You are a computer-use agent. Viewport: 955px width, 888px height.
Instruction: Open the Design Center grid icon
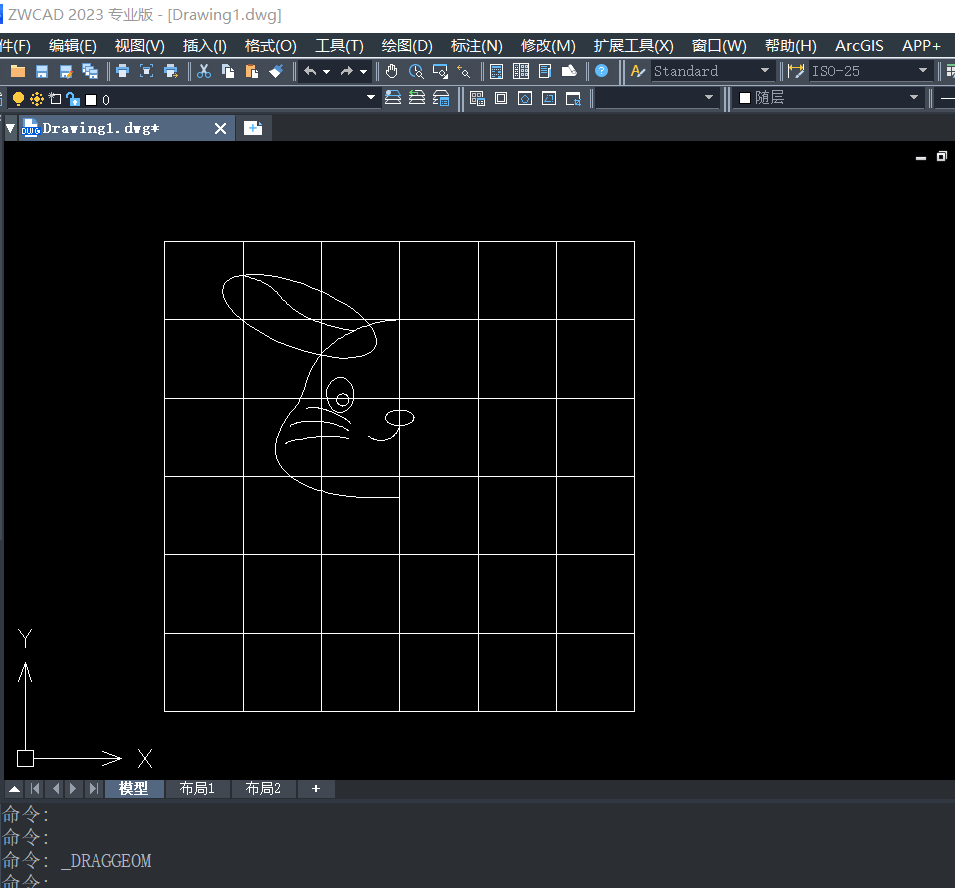[x=521, y=71]
